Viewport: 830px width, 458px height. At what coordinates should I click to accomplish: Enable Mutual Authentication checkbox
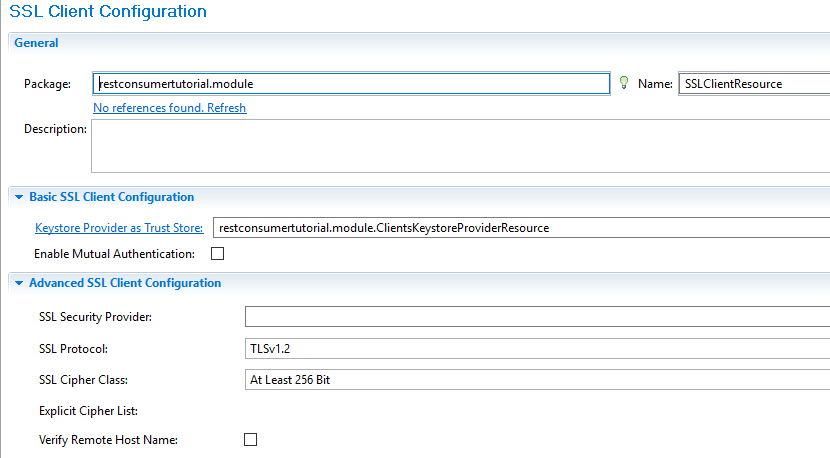(218, 254)
